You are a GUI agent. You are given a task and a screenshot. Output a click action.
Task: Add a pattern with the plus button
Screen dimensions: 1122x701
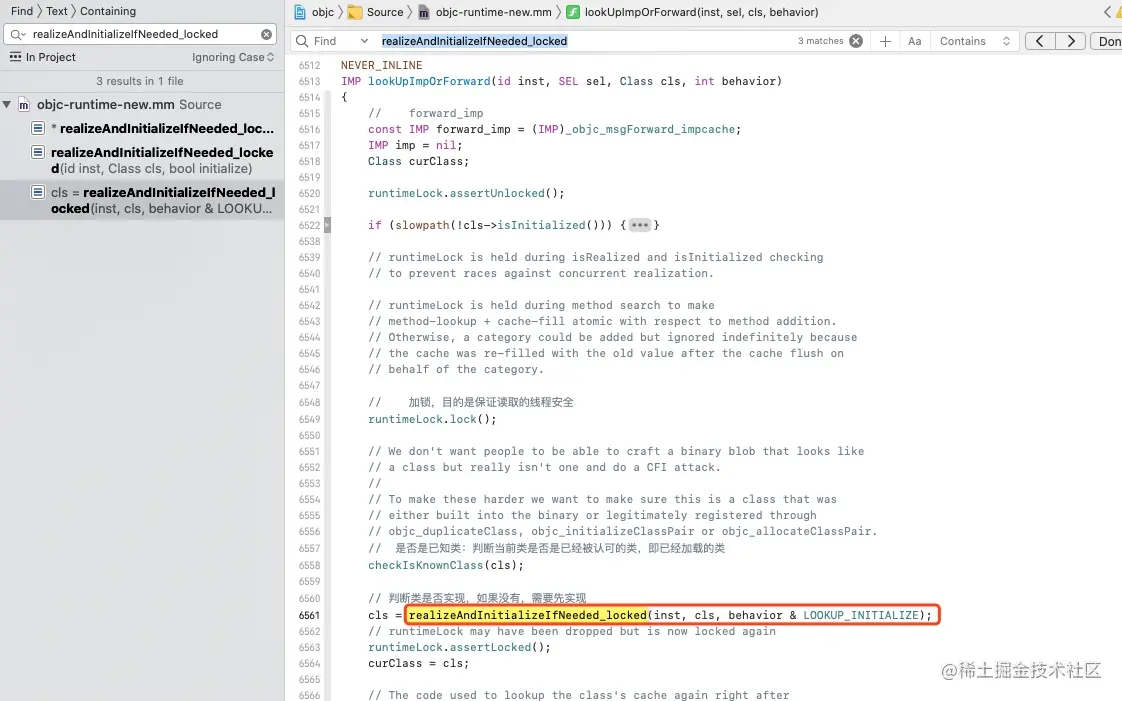pyautogui.click(x=885, y=41)
